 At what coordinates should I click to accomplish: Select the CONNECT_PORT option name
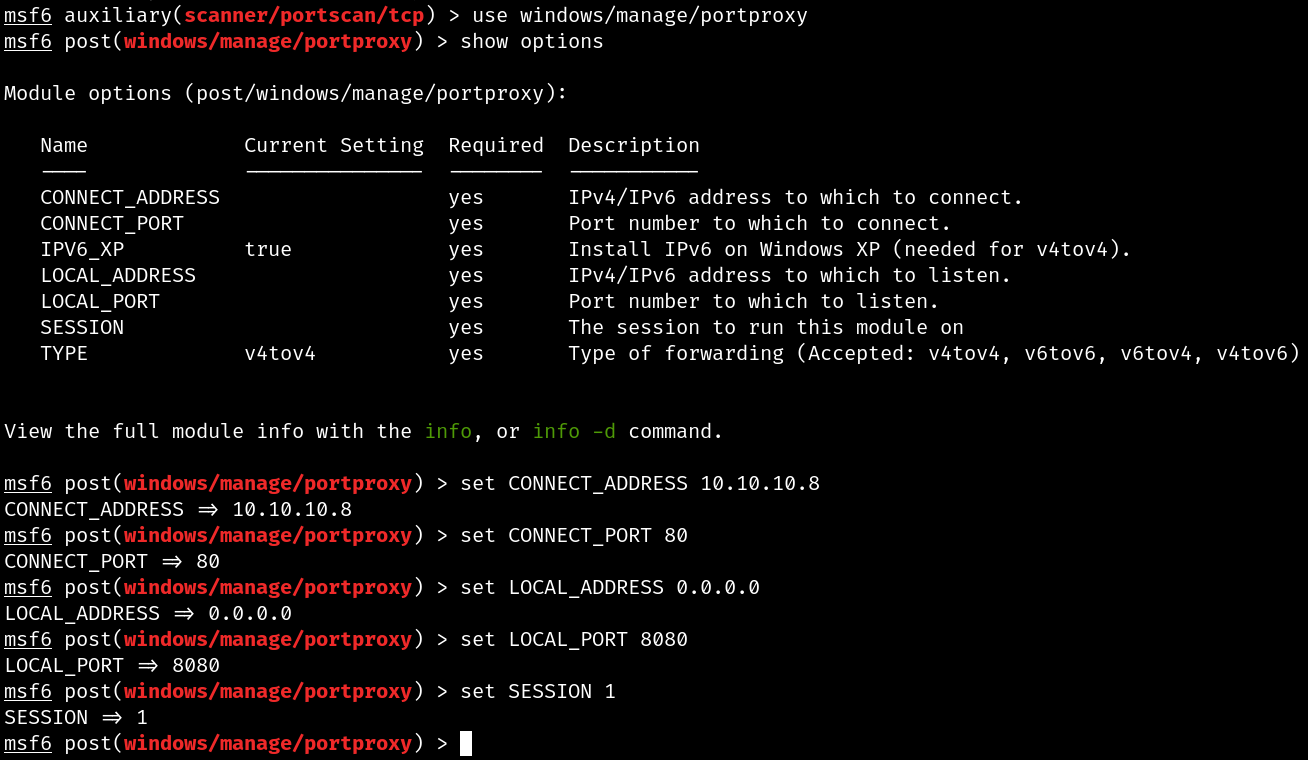coord(112,223)
